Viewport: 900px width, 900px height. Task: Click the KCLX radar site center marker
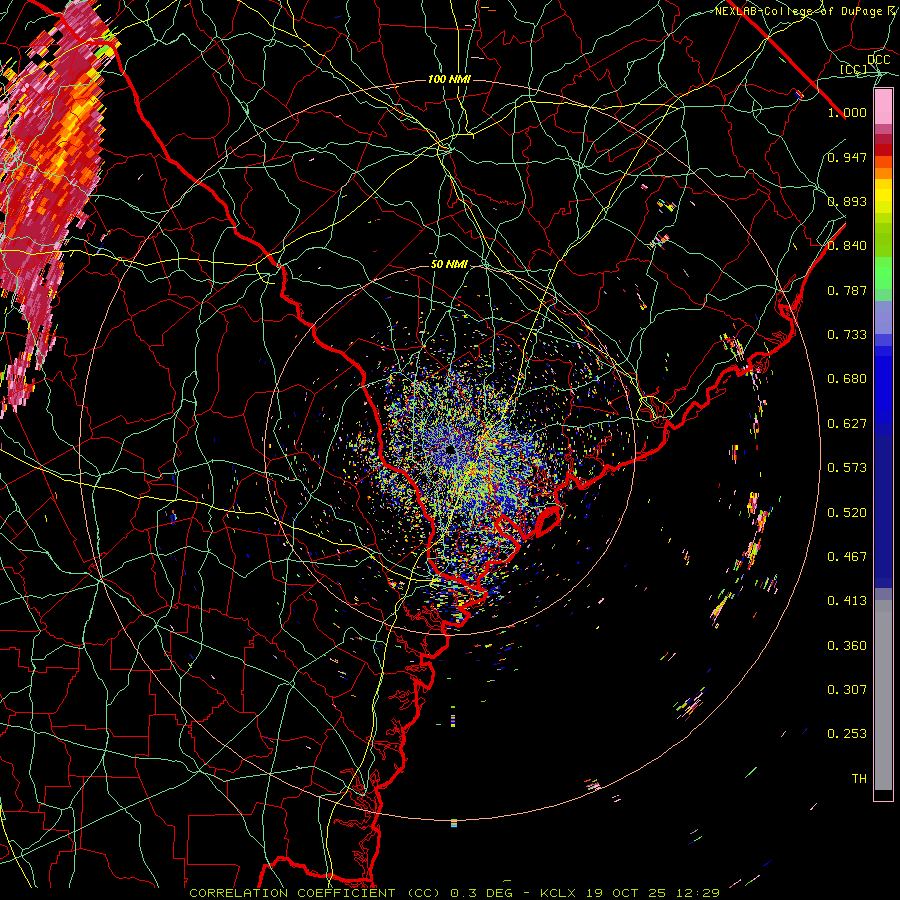pos(451,451)
